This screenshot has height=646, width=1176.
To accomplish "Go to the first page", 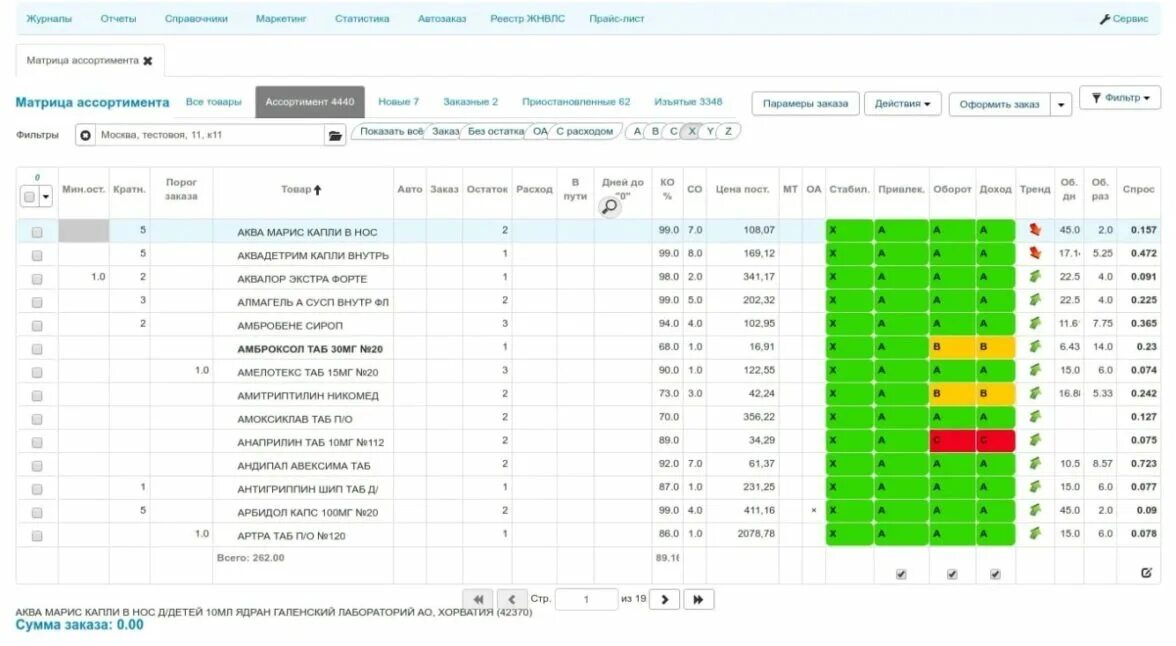I will [478, 599].
